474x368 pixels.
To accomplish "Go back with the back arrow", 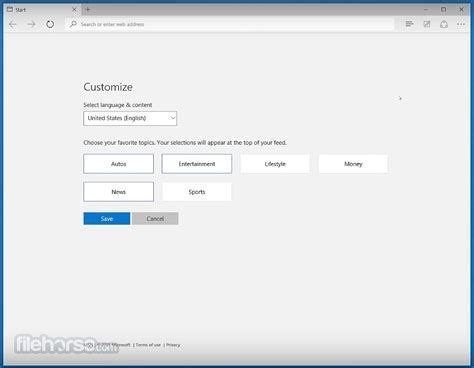I will [13, 24].
